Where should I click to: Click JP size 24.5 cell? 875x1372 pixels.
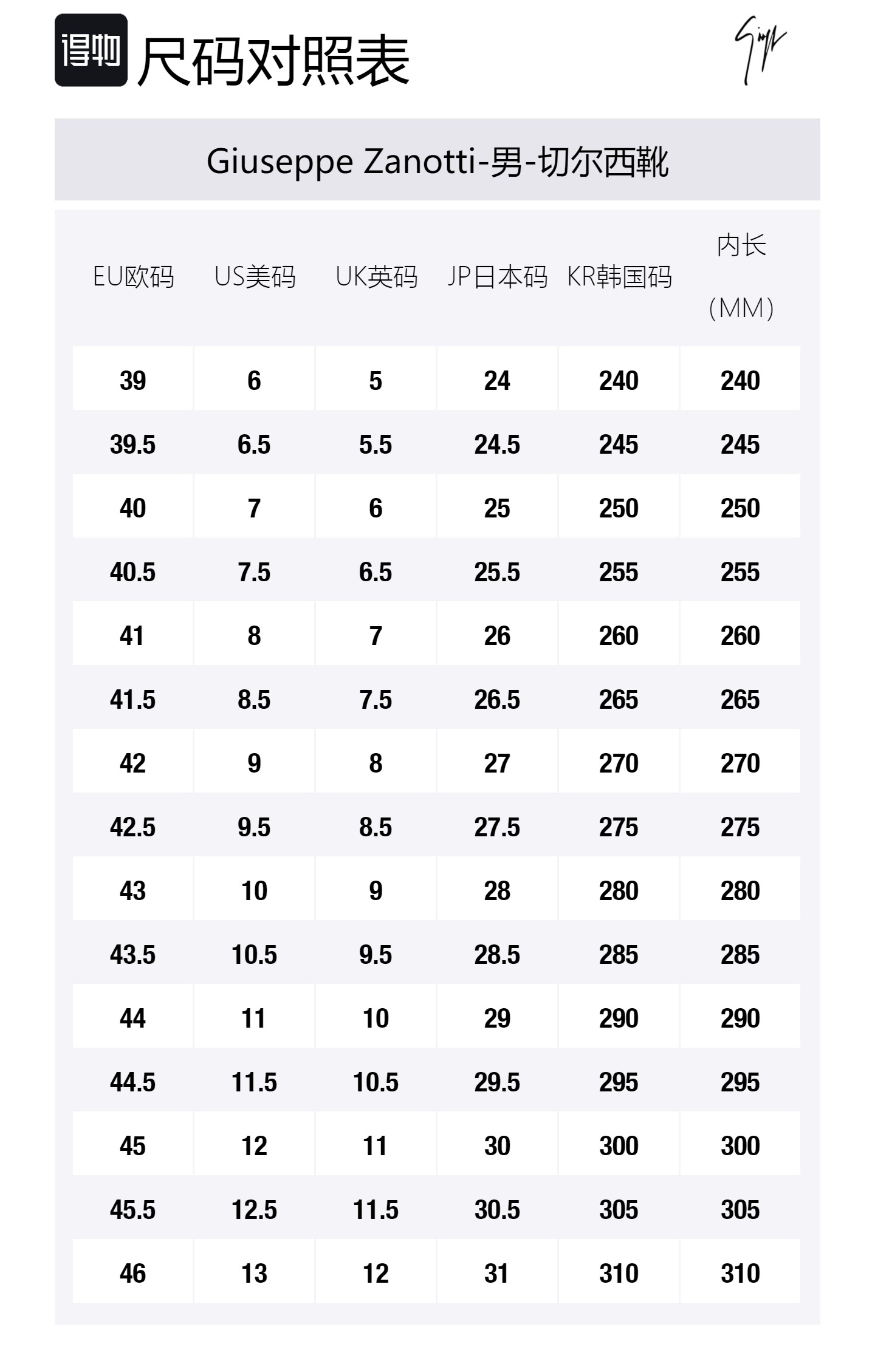(497, 445)
